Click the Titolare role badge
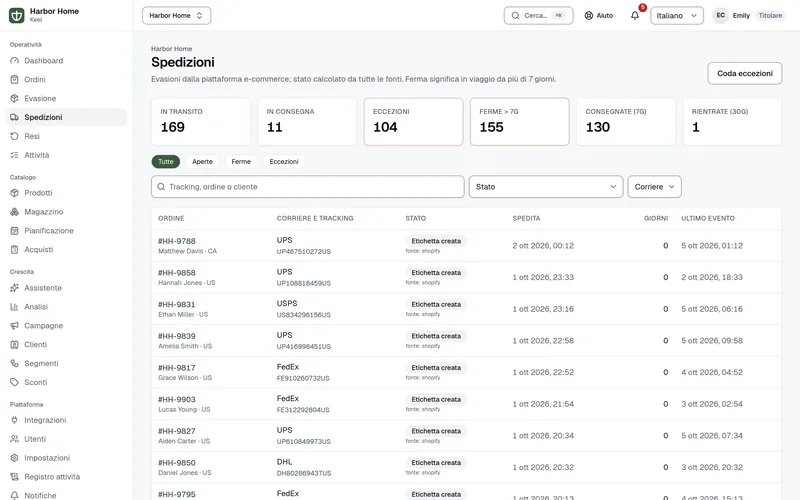This screenshot has height=500, width=800. point(770,15)
